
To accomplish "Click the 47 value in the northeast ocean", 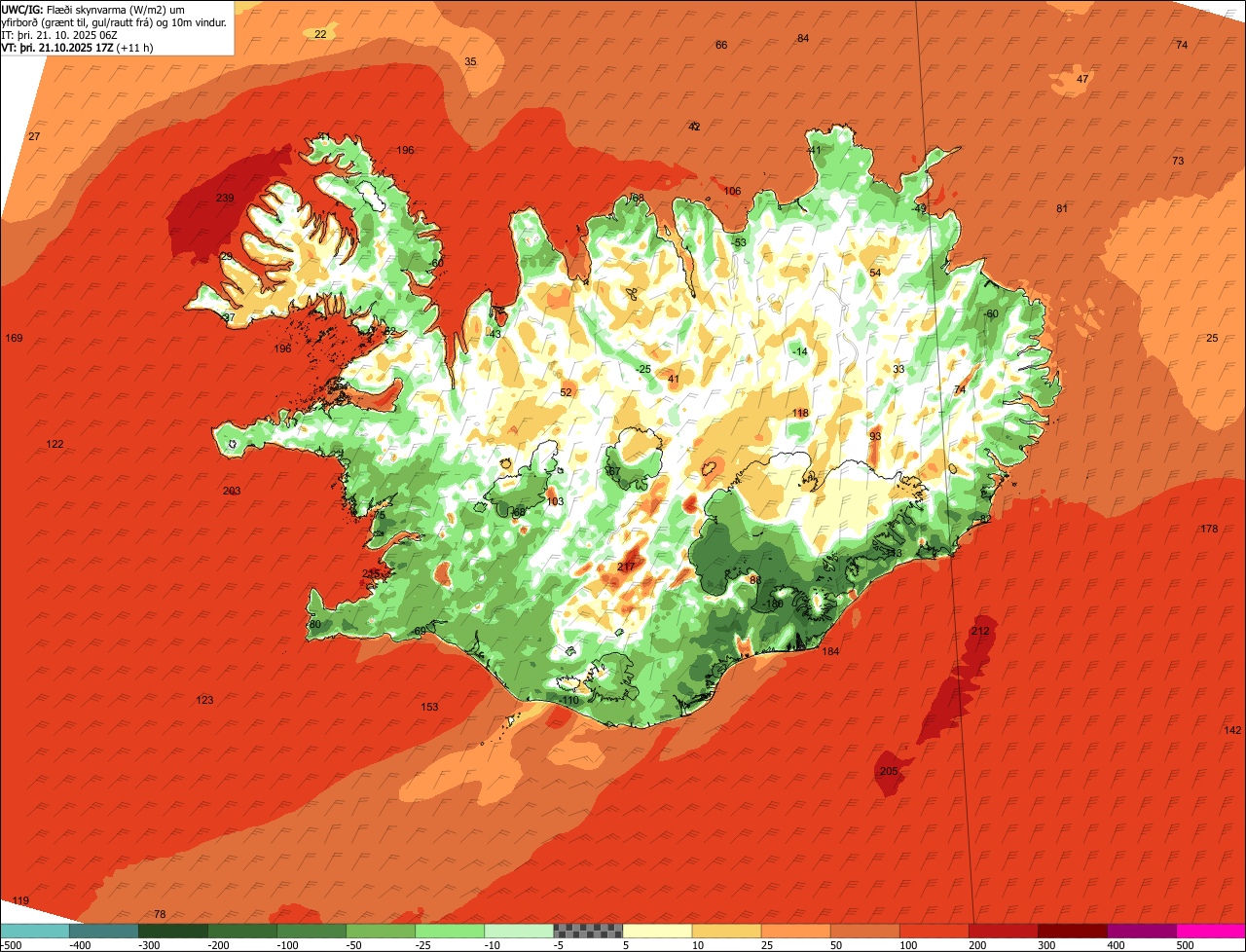I will tap(1082, 79).
